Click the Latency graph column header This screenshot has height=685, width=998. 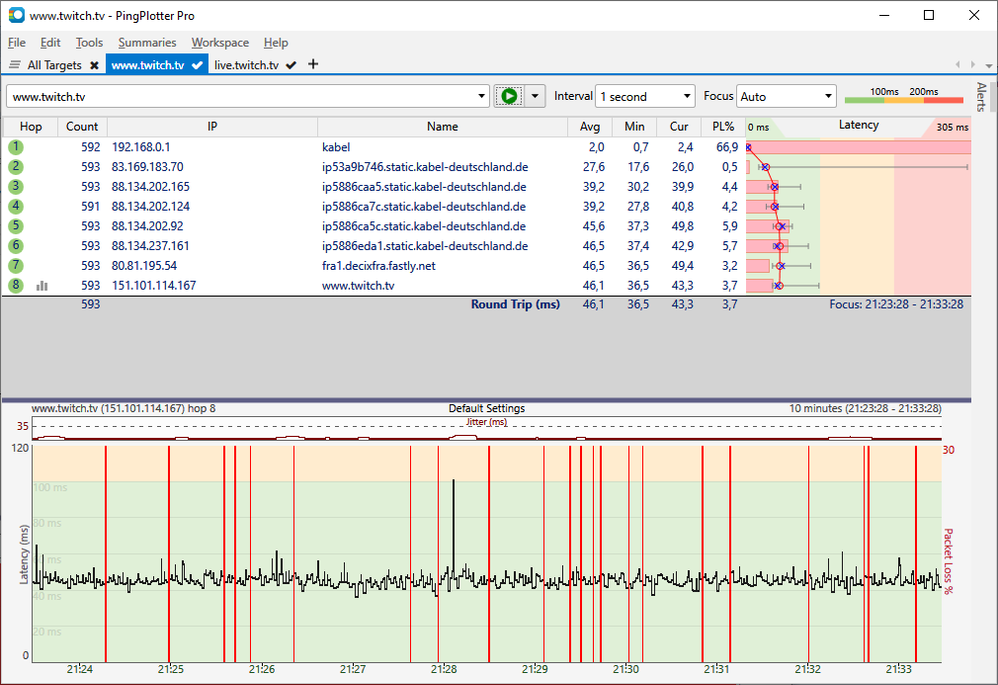pos(859,125)
